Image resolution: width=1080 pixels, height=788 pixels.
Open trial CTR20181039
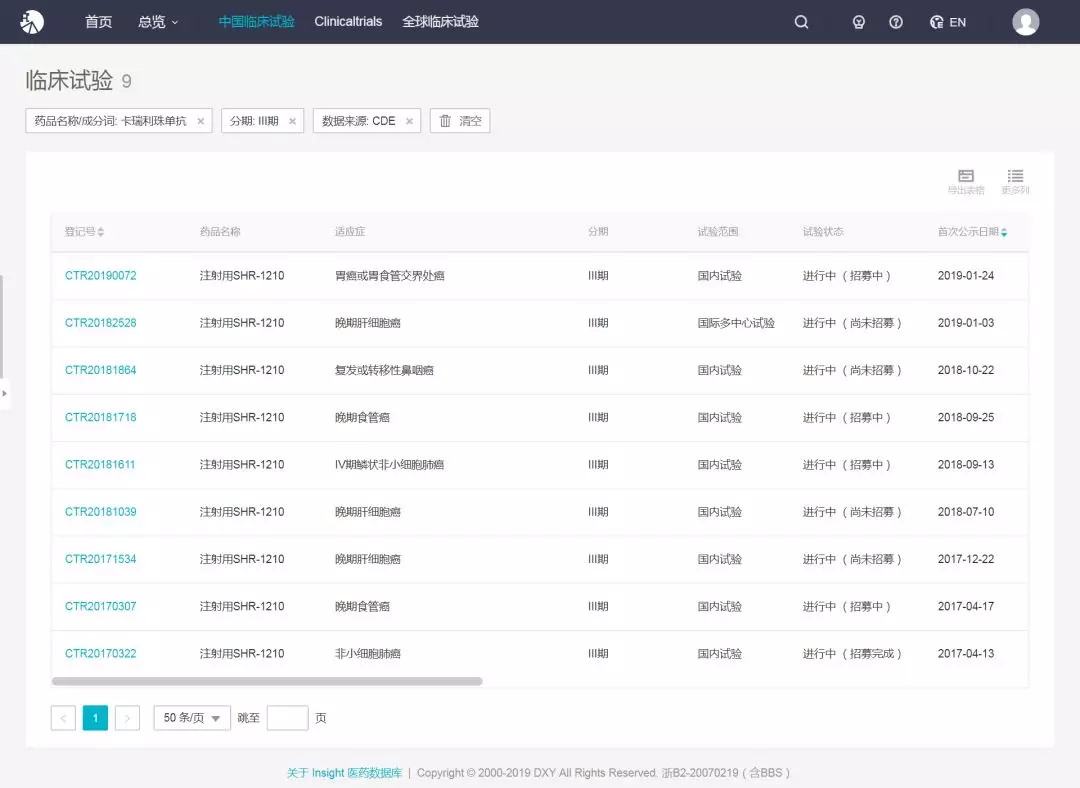point(101,512)
